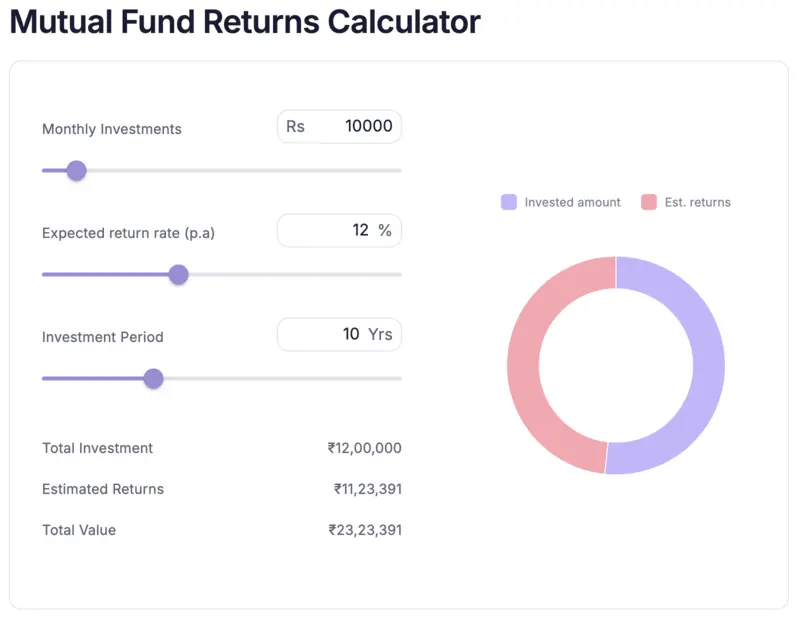Click the Expected return rate slider handle

click(178, 275)
